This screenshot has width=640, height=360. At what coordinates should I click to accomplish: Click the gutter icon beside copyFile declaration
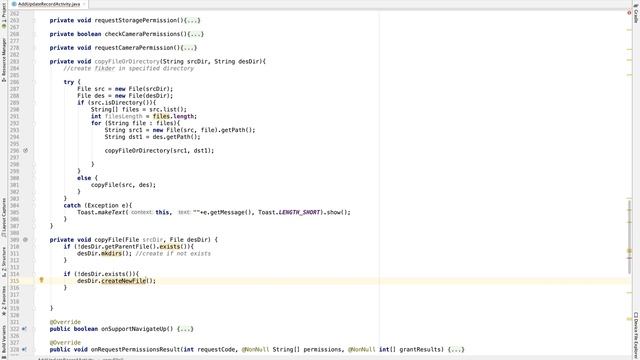25,240
